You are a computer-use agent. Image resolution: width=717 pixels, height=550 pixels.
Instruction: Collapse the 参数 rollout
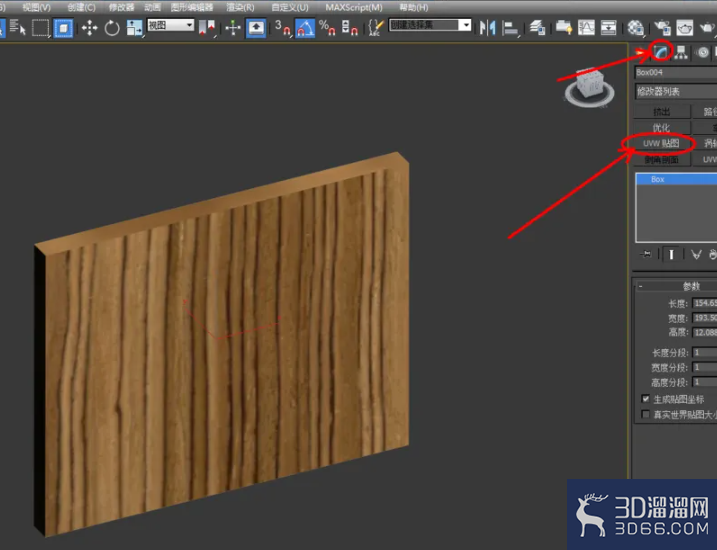677,286
